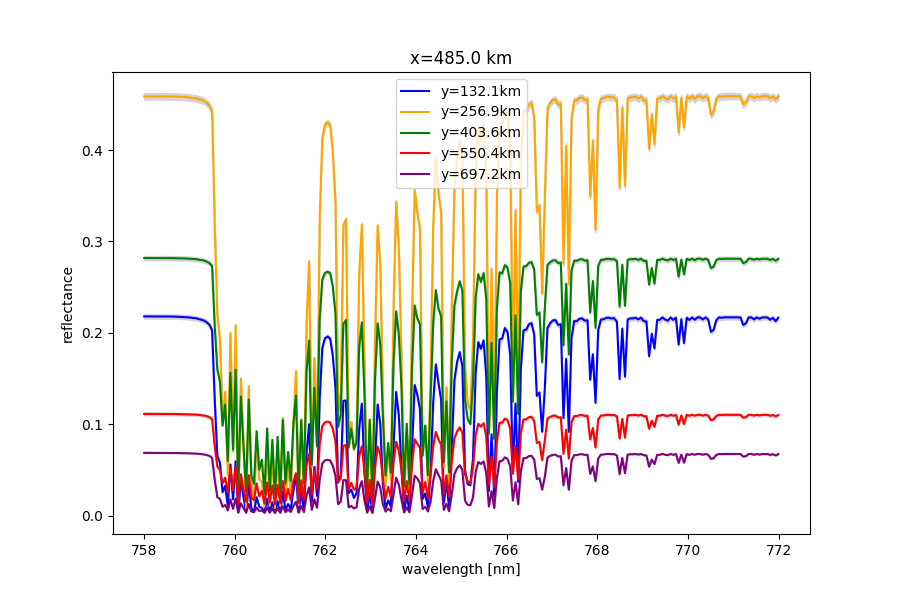Select the green line swatch in legend
This screenshot has width=900, height=600.
tap(418, 132)
